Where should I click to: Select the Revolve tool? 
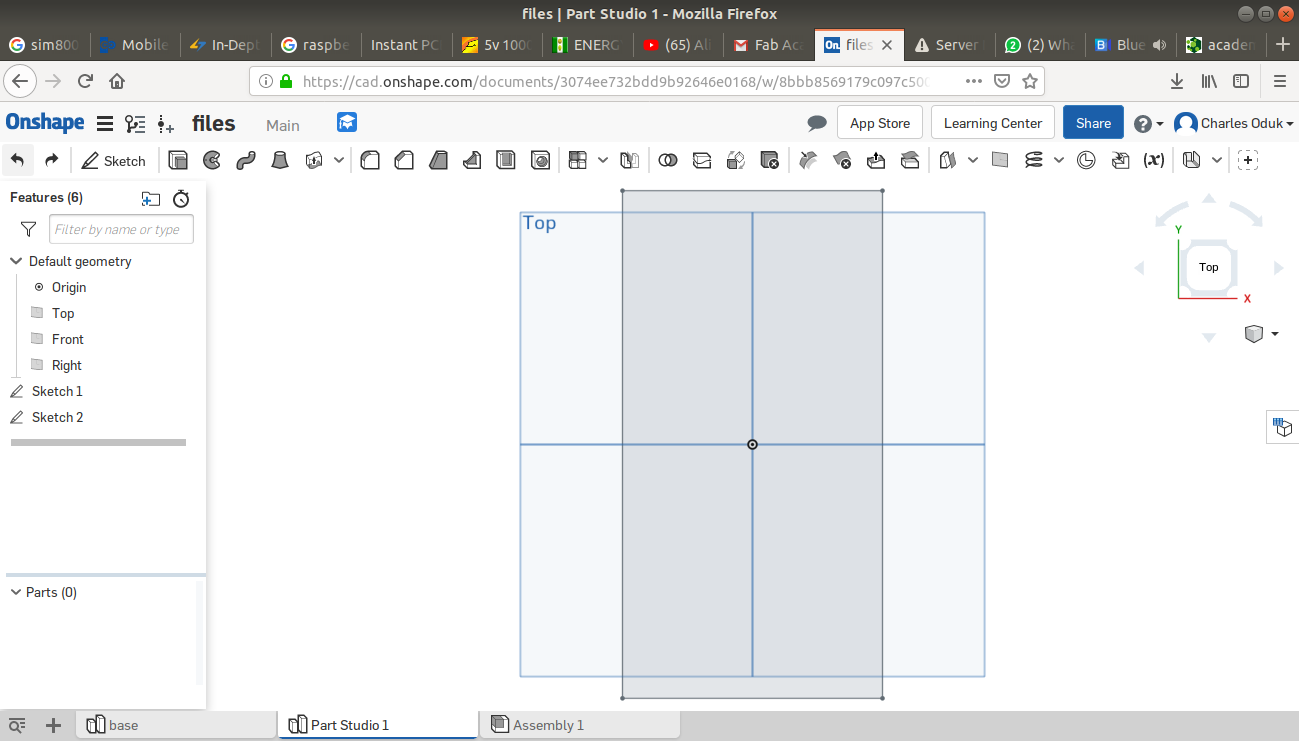pyautogui.click(x=212, y=160)
